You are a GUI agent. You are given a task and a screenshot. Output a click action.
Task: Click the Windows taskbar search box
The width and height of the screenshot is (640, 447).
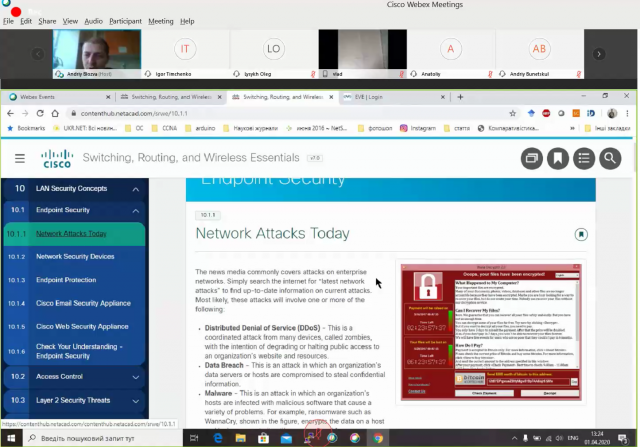pos(102,438)
